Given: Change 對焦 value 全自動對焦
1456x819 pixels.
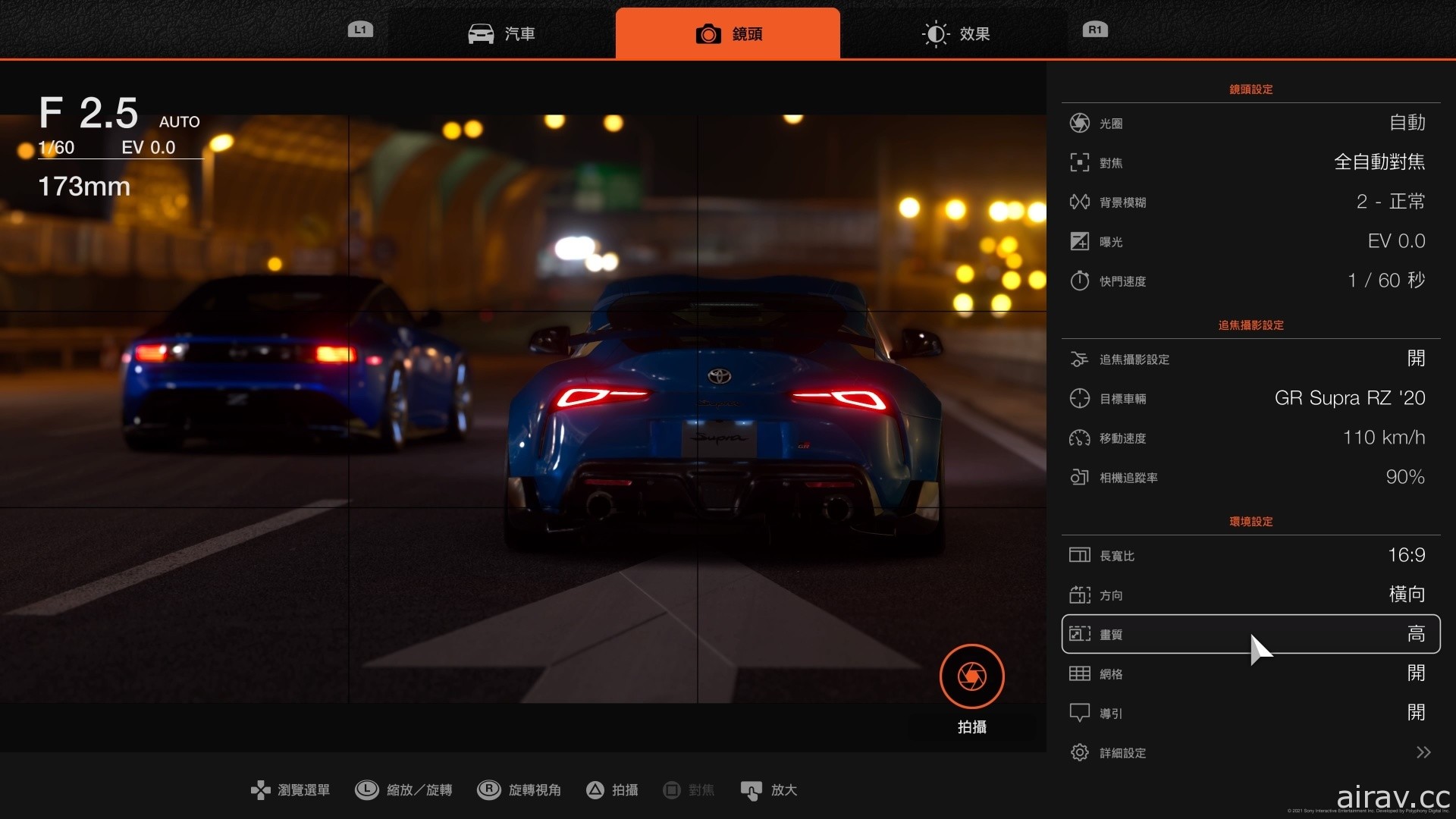Looking at the screenshot, I should click(x=1379, y=162).
